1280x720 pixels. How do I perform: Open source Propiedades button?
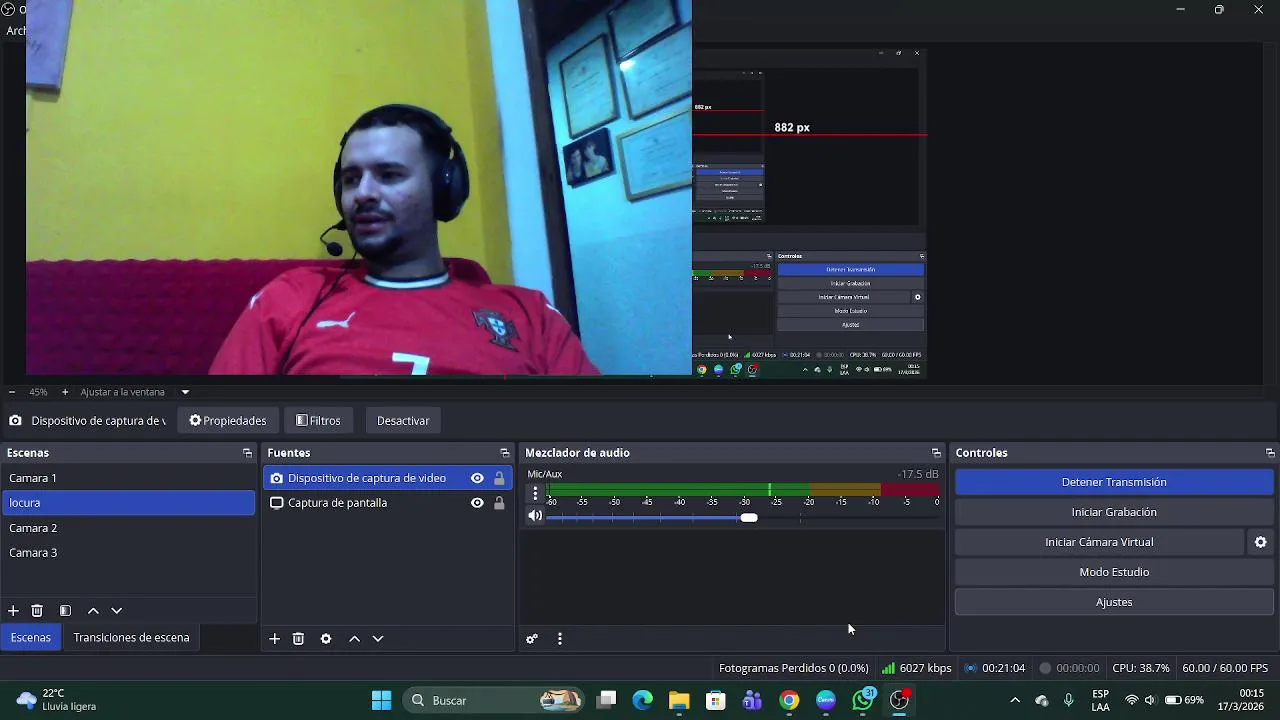coord(228,421)
